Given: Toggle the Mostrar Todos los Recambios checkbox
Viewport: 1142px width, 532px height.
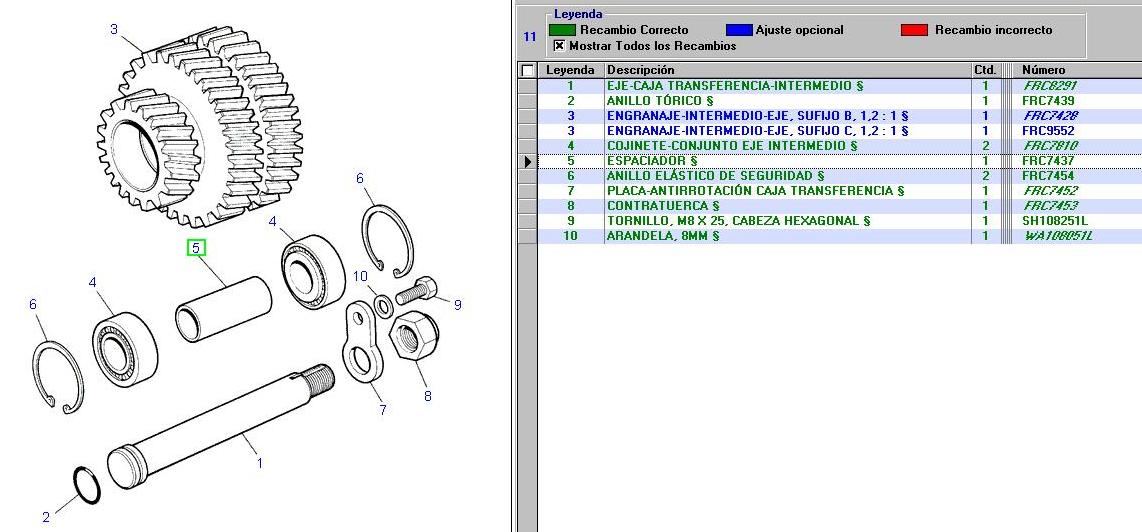Looking at the screenshot, I should [x=558, y=46].
